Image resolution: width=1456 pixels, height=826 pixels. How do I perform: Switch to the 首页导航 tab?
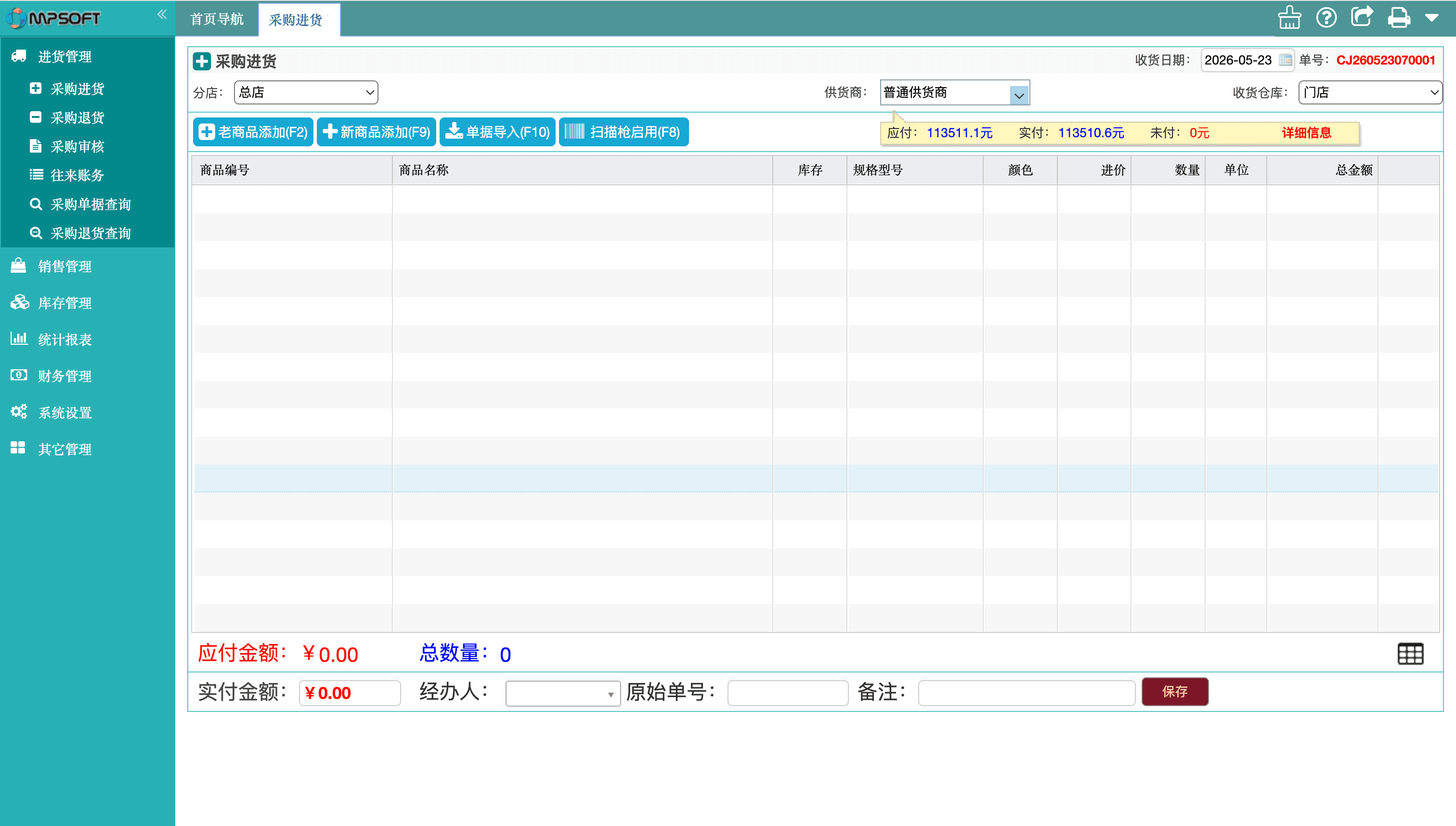[x=217, y=19]
